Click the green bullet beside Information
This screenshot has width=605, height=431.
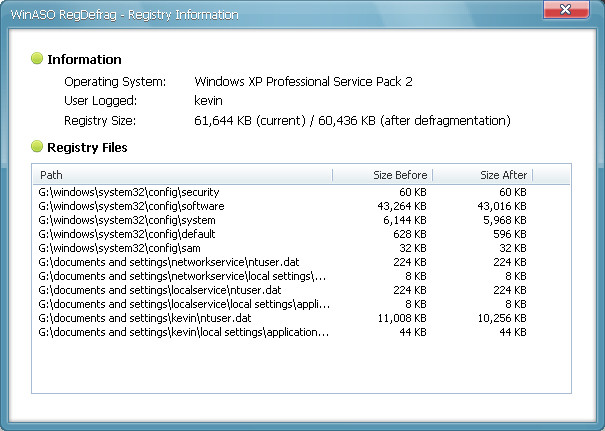[37, 58]
